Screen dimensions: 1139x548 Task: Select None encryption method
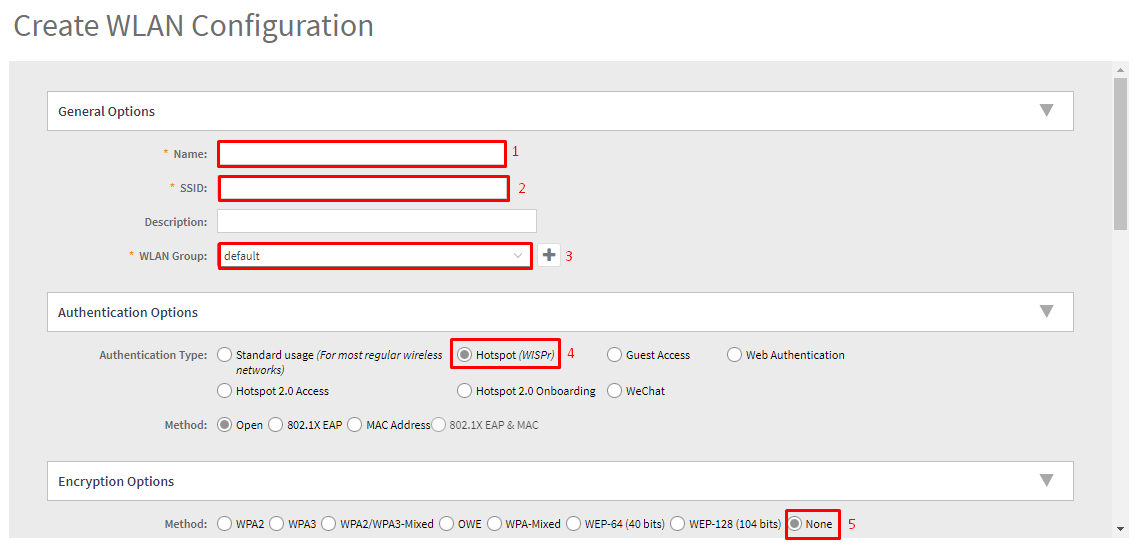coord(795,523)
